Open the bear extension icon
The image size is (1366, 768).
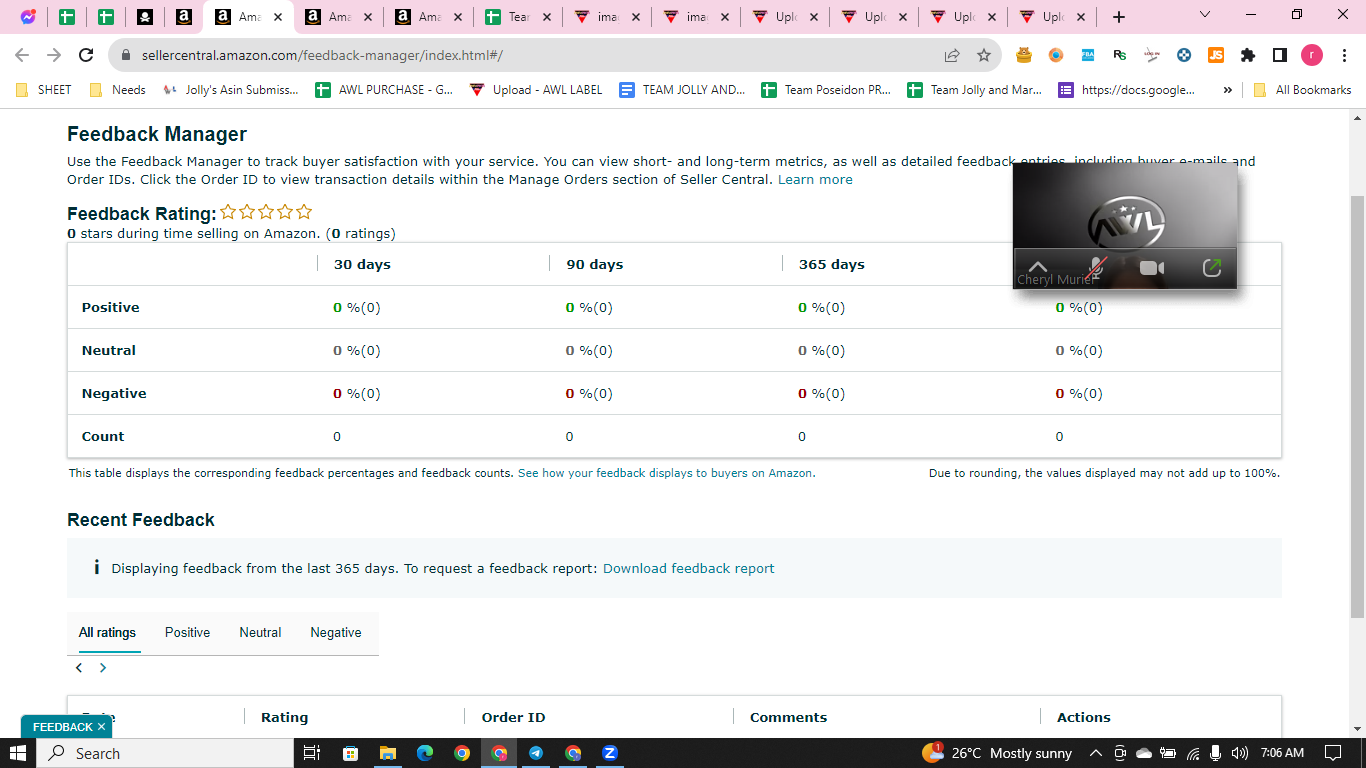point(1024,55)
